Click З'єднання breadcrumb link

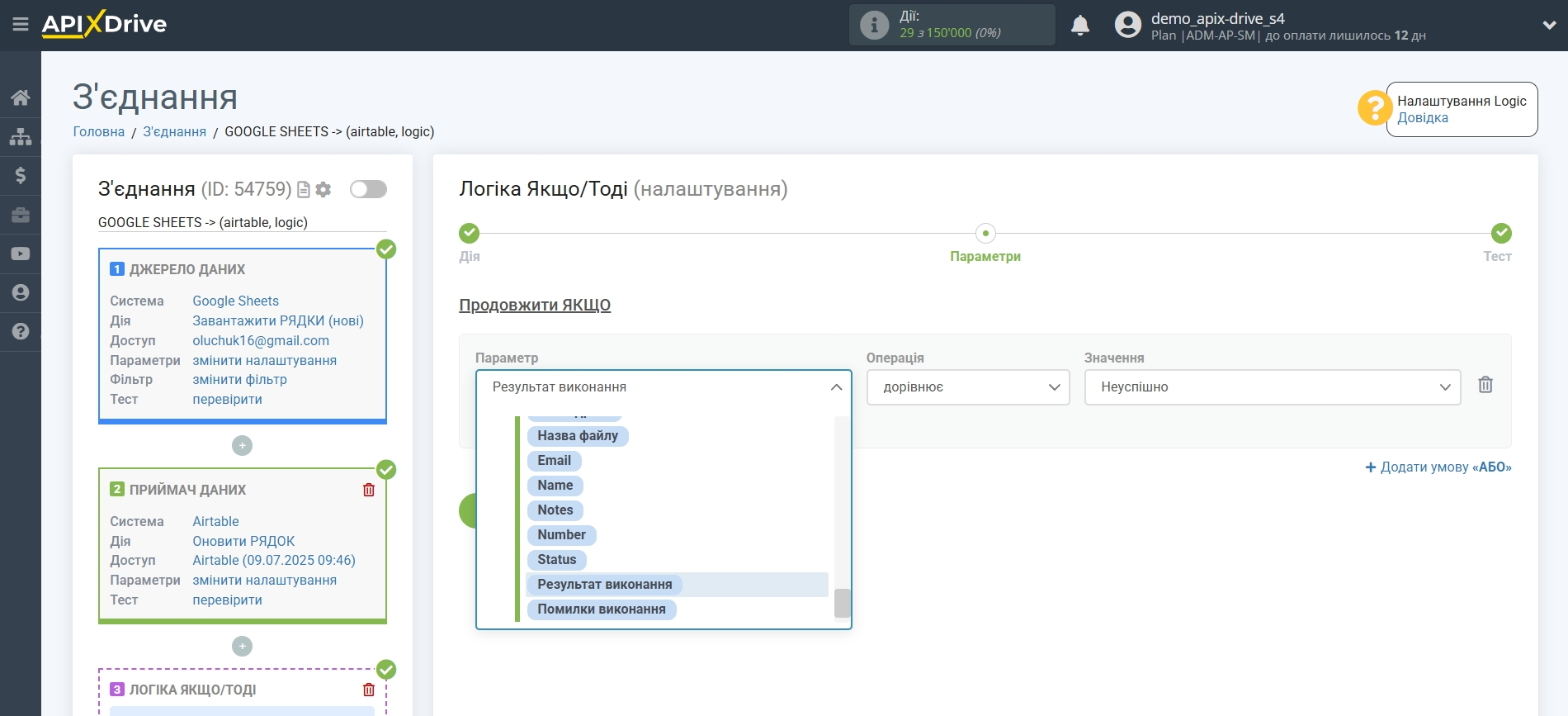coord(175,131)
